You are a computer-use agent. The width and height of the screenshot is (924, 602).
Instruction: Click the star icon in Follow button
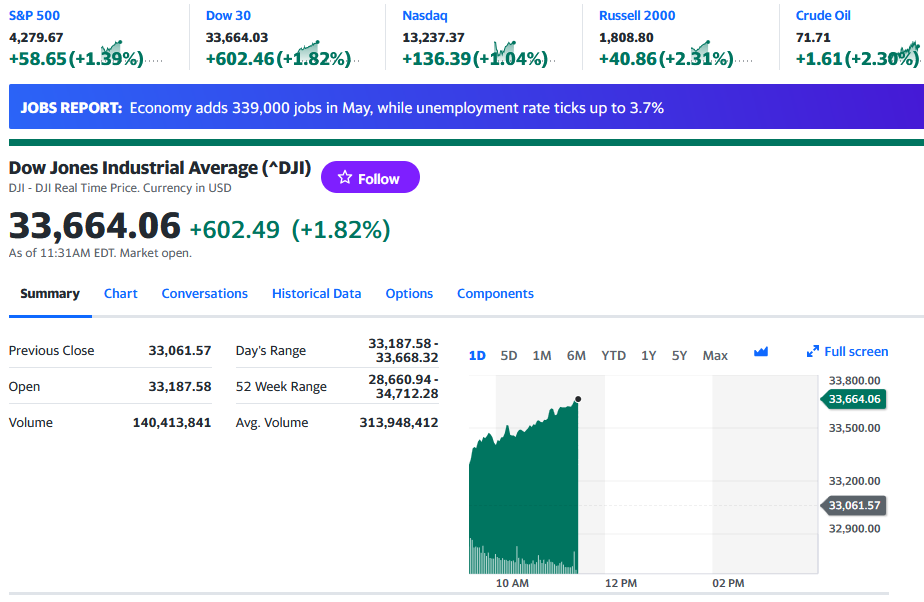tap(345, 177)
